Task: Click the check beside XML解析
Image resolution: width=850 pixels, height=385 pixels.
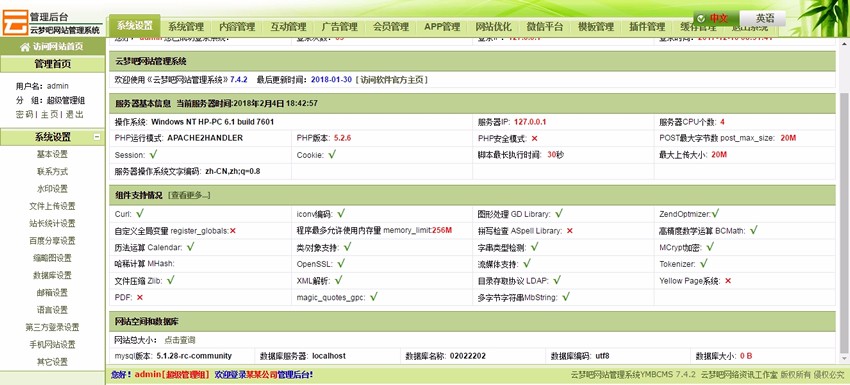Action: click(339, 280)
